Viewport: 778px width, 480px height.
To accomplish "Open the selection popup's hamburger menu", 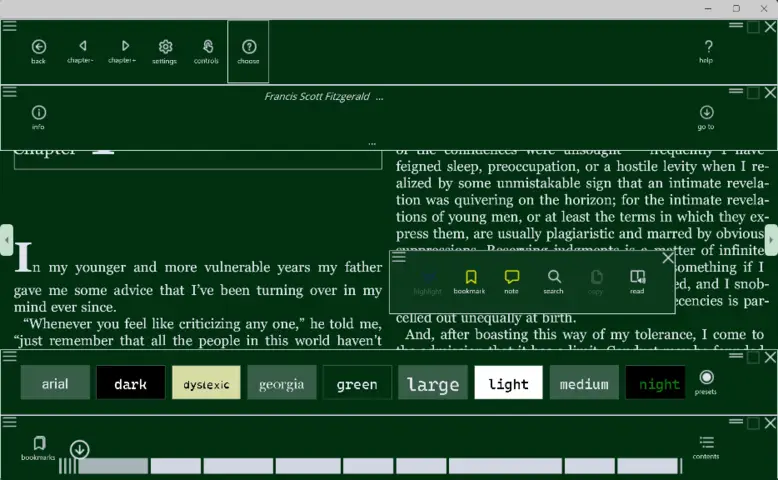I will [x=399, y=257].
